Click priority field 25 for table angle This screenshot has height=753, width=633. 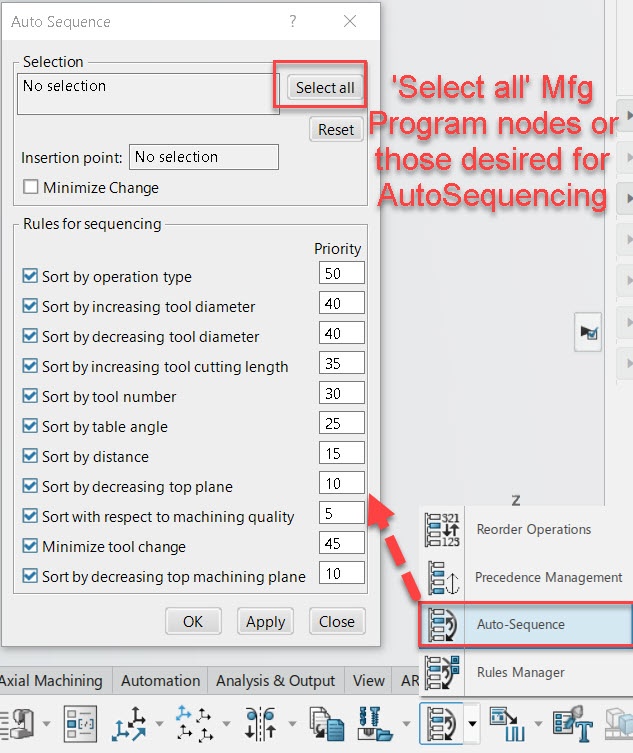point(341,423)
